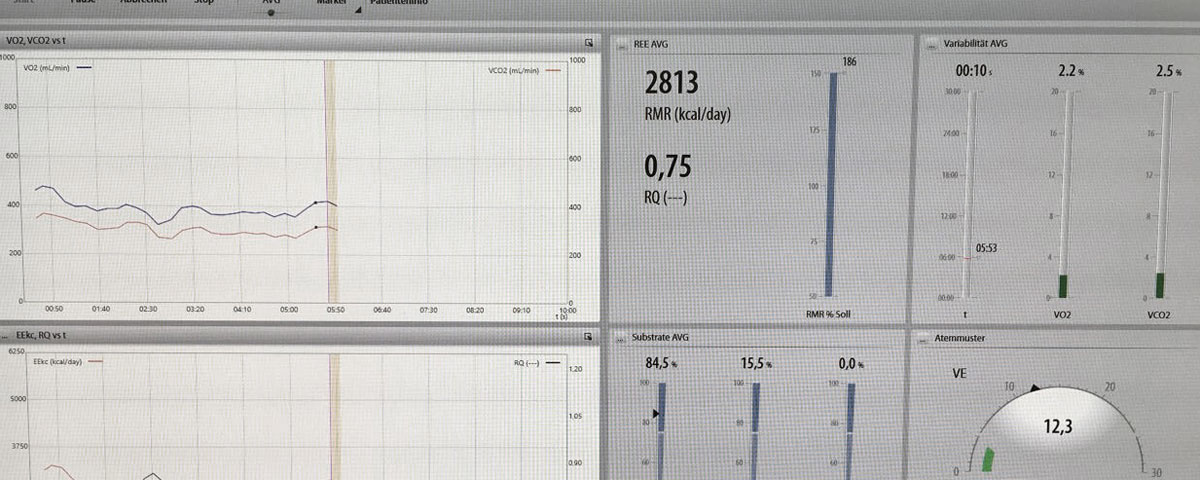Click the 2813 RMR value
1200x480 pixels.
(672, 83)
